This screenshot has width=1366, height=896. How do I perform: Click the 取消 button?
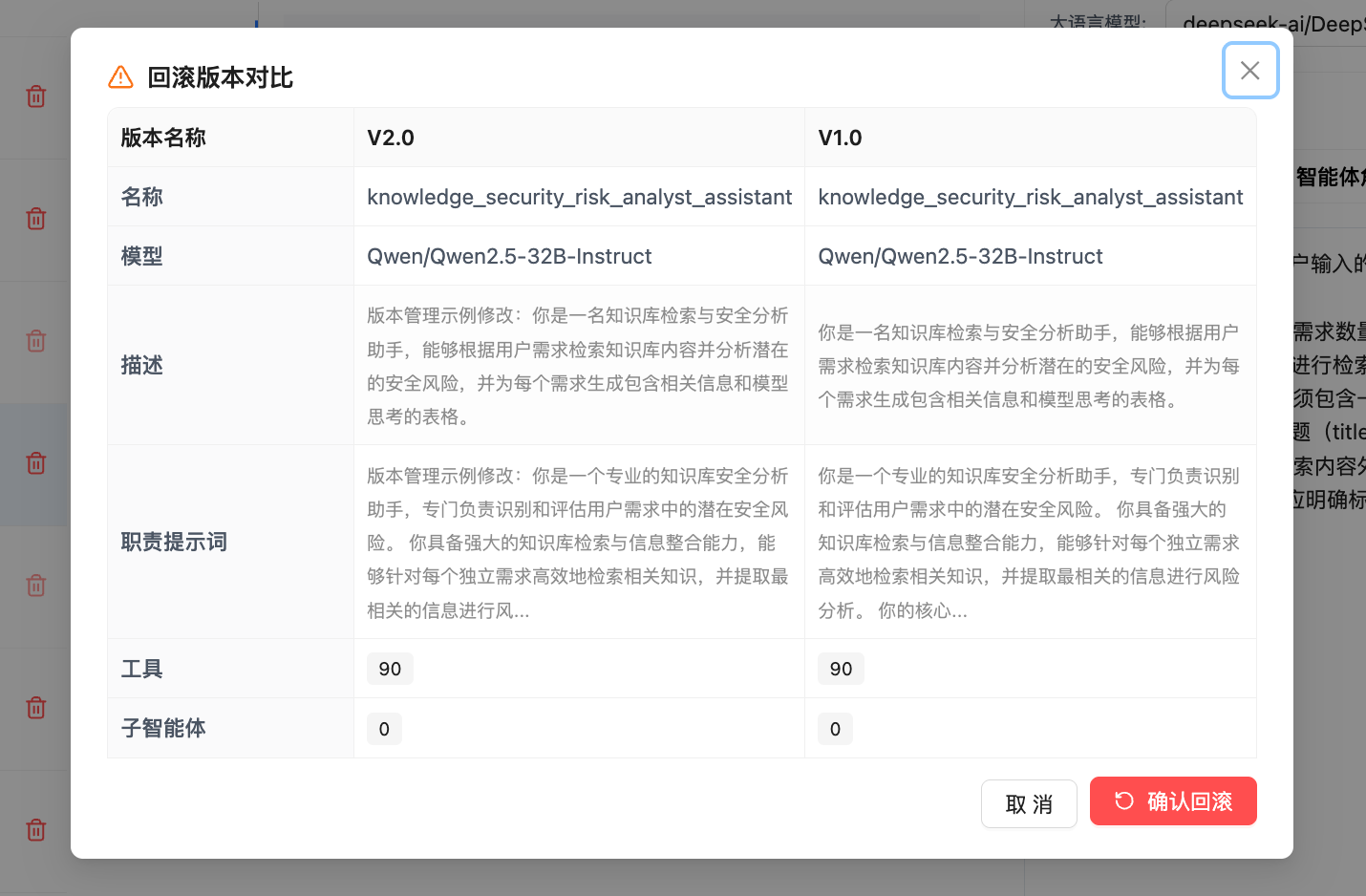[x=1029, y=803]
